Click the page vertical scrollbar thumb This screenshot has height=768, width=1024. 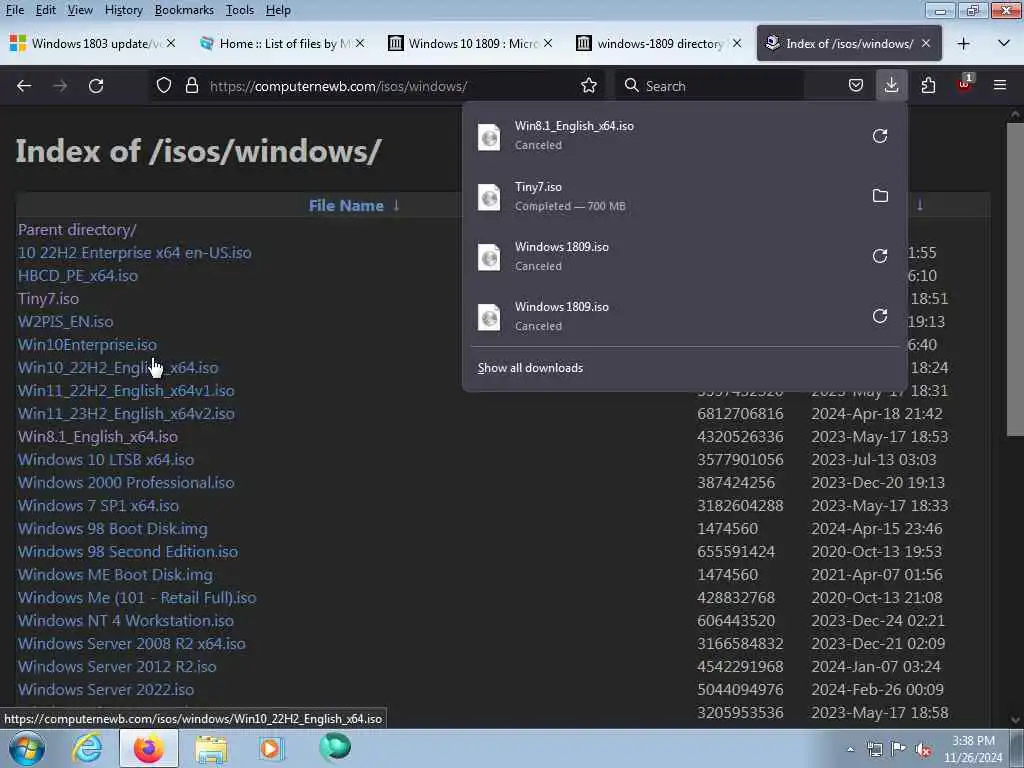1015,278
